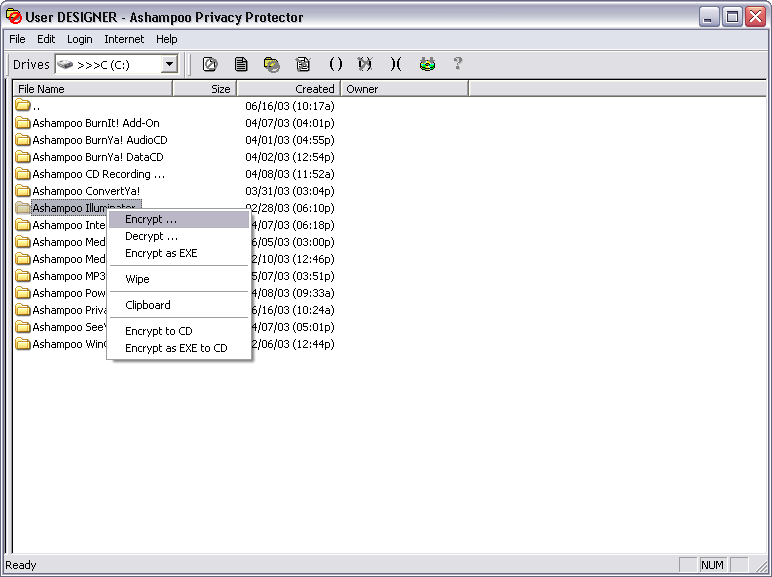Click the created date 04/01/03 (04:55p)

[x=290, y=140]
